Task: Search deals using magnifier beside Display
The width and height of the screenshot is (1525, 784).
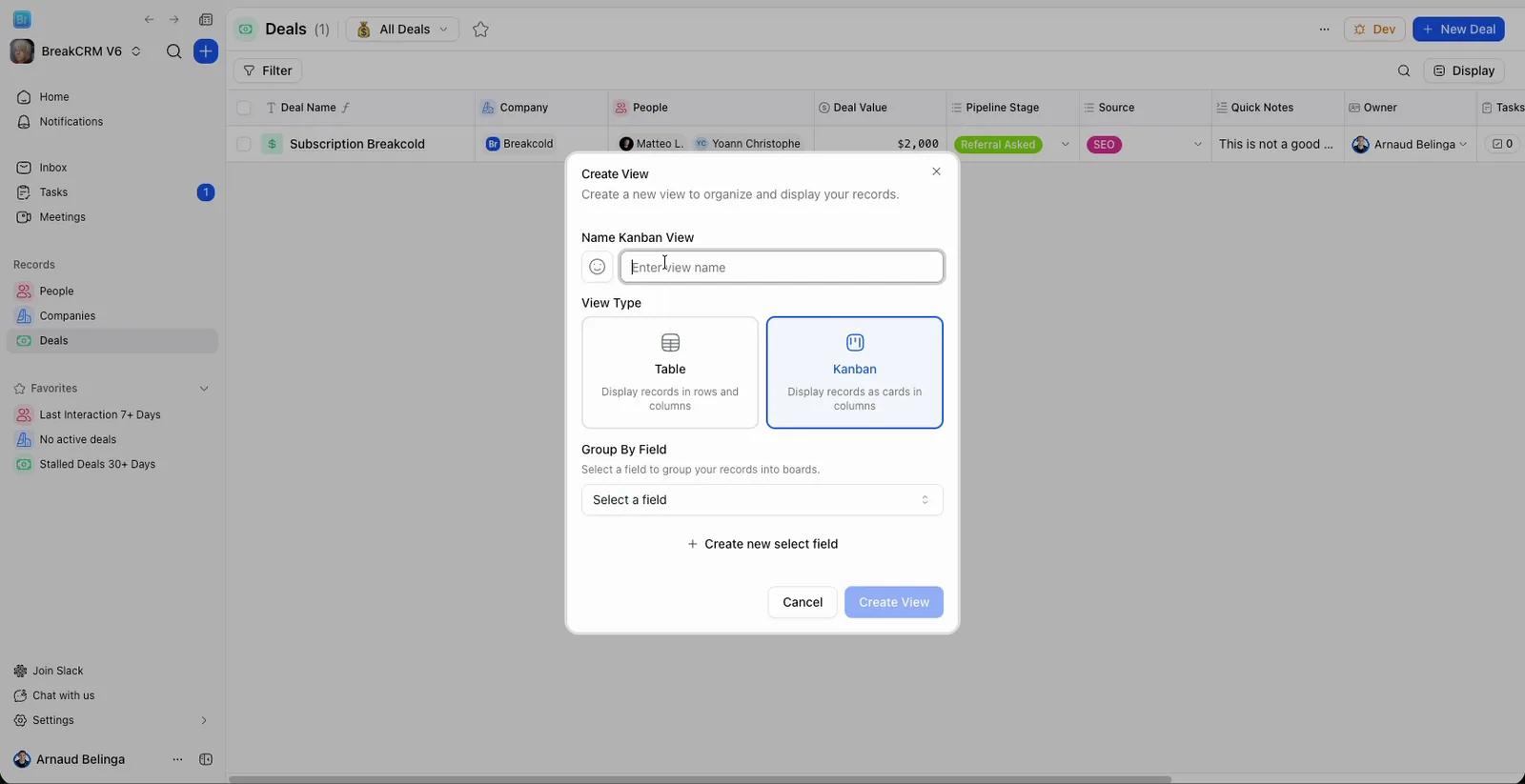Action: point(1404,70)
